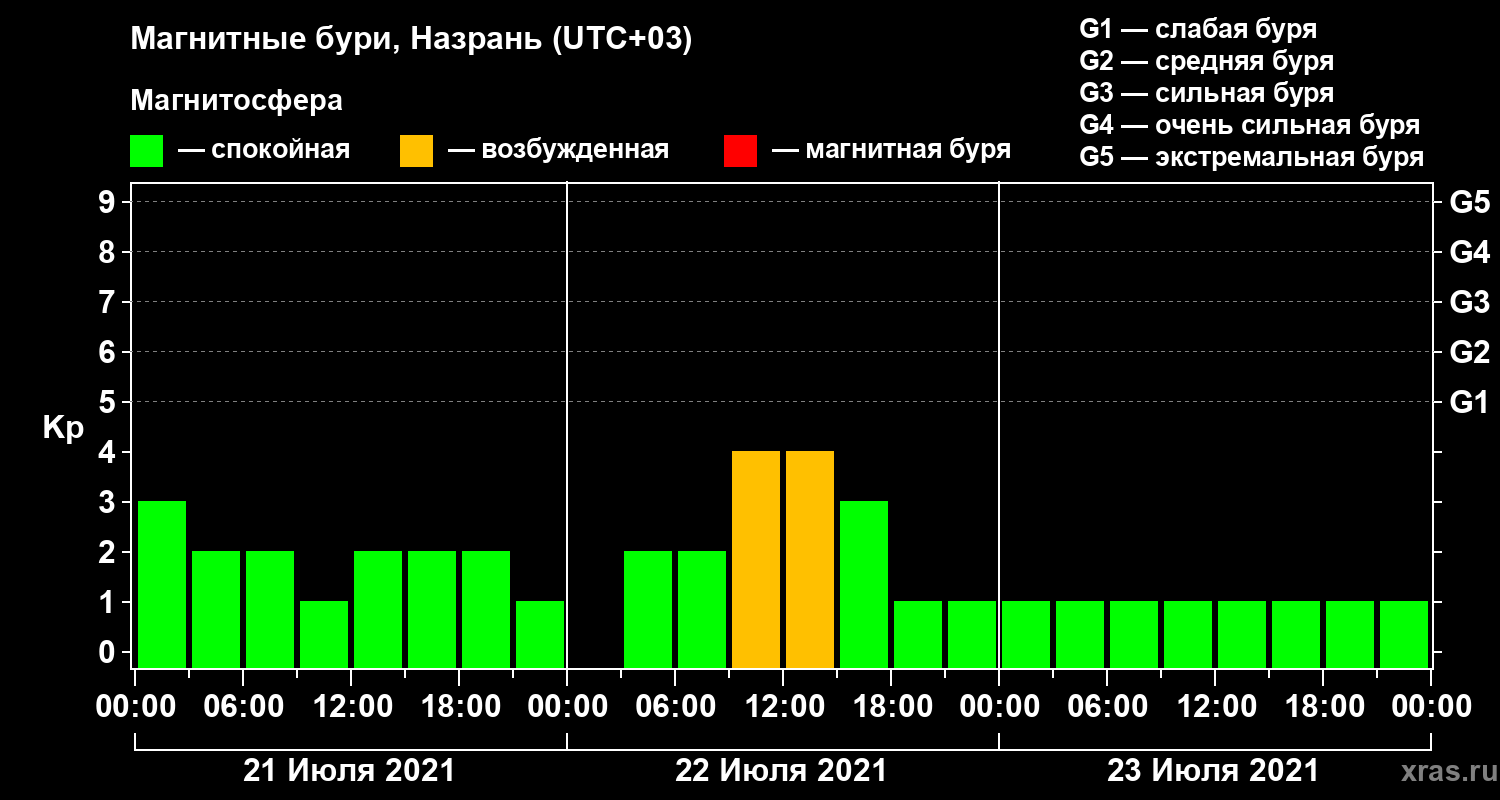
Task: Click 'G5 — экстремальная буря' legend entry
Action: pos(1252,157)
